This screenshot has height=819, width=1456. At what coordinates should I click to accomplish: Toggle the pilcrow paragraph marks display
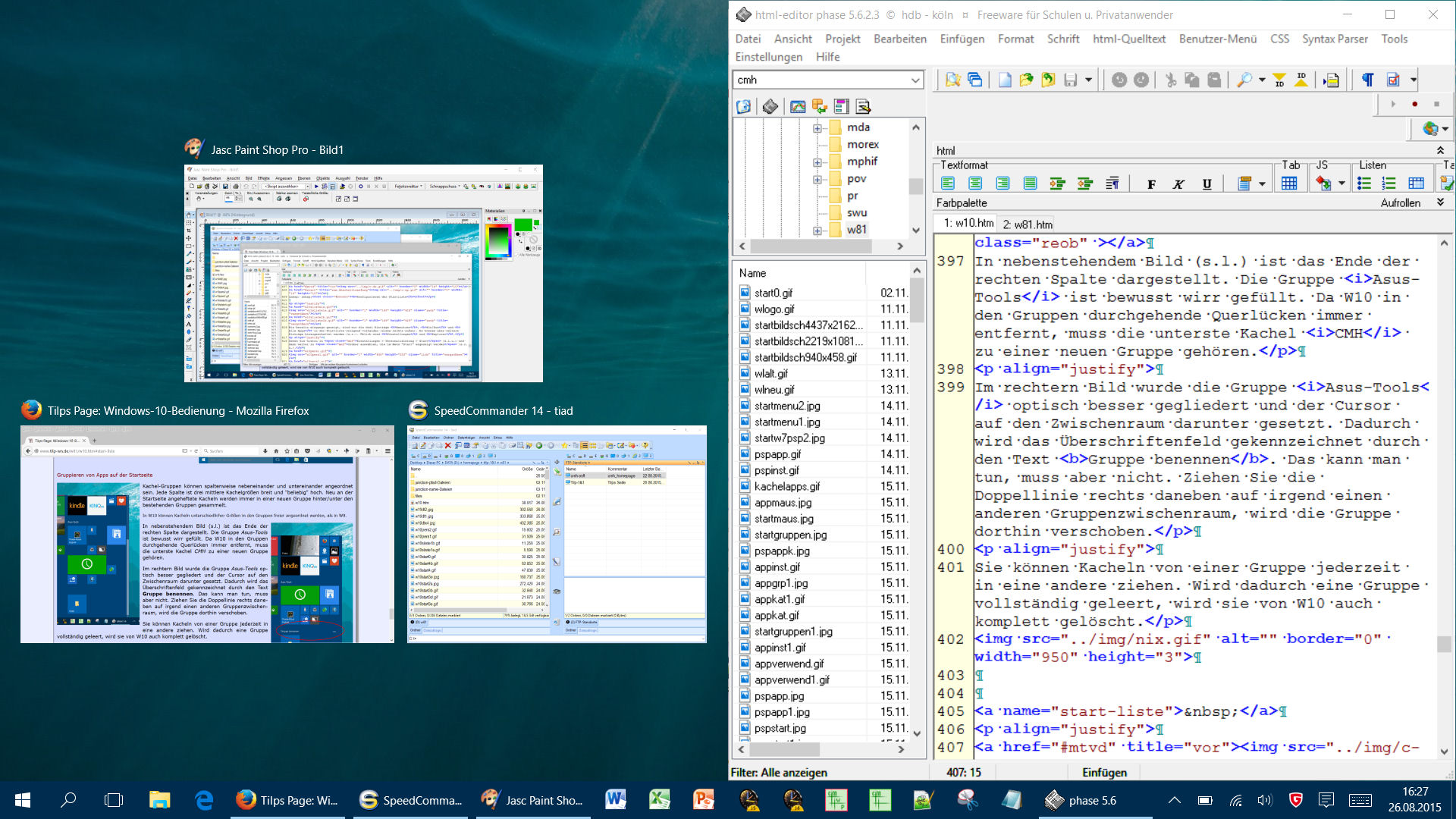click(1367, 80)
